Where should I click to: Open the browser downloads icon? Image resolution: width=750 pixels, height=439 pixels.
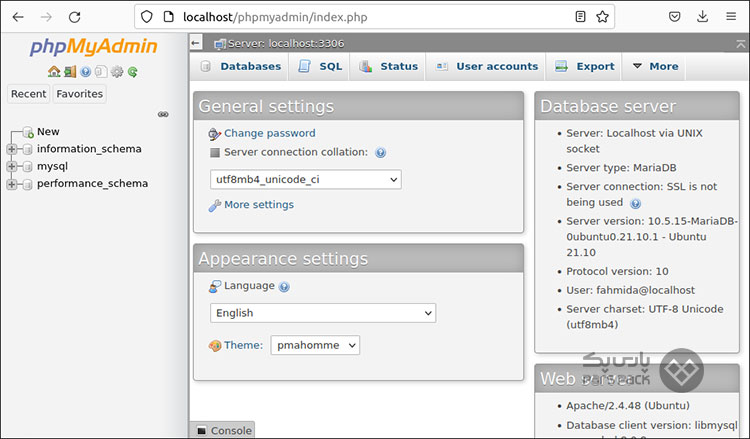[702, 17]
